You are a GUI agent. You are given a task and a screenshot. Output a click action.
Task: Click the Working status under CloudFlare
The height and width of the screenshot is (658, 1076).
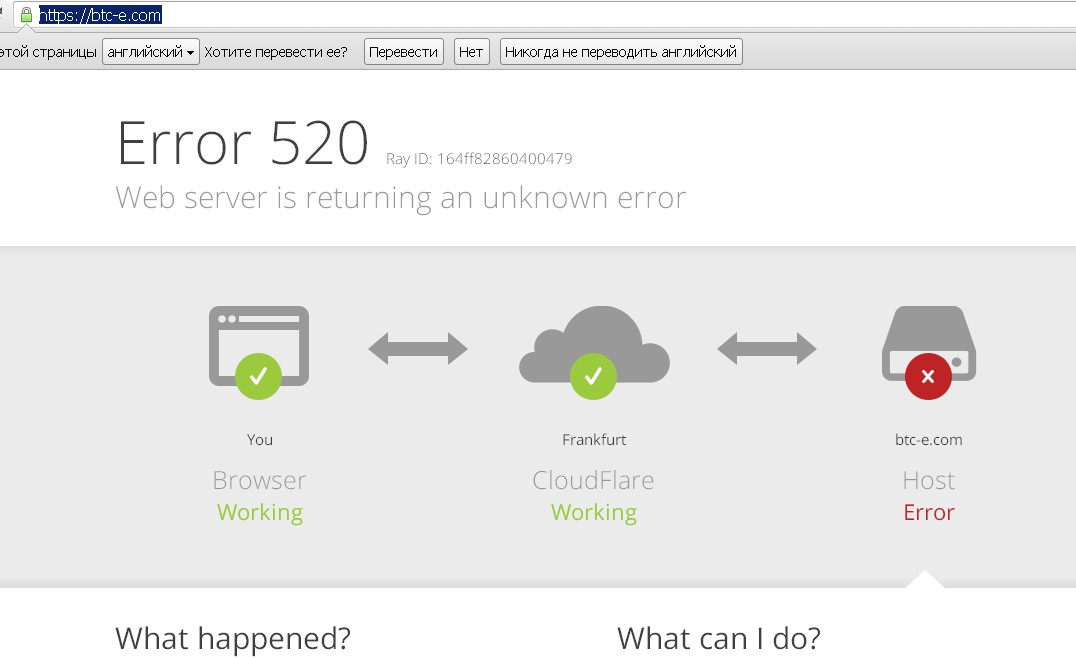coord(593,512)
